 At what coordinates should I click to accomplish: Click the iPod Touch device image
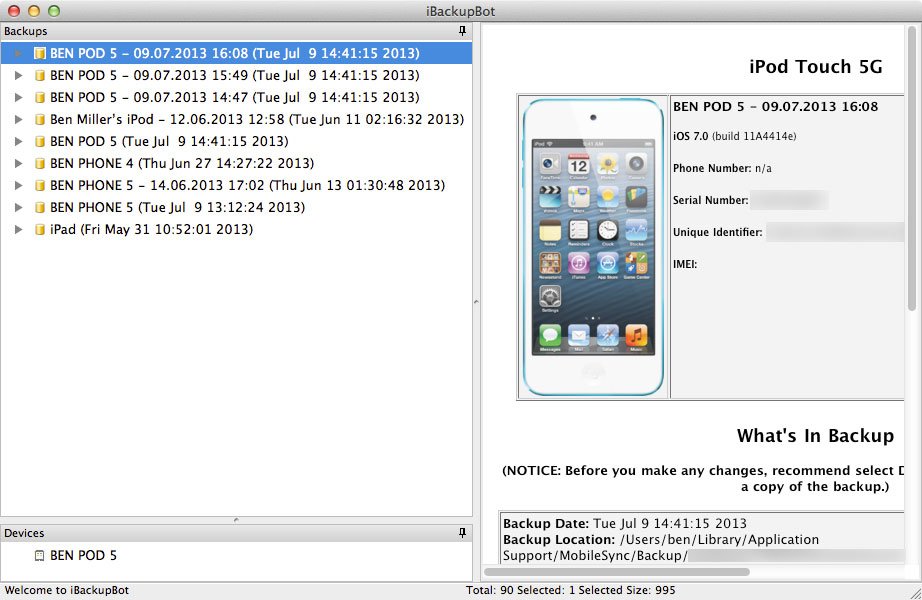[x=593, y=247]
